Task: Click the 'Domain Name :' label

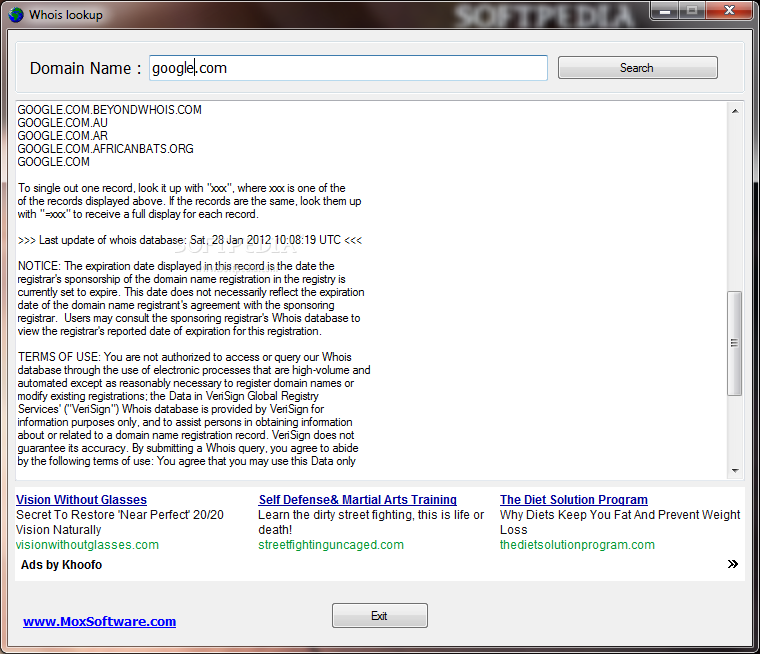Action: click(85, 68)
